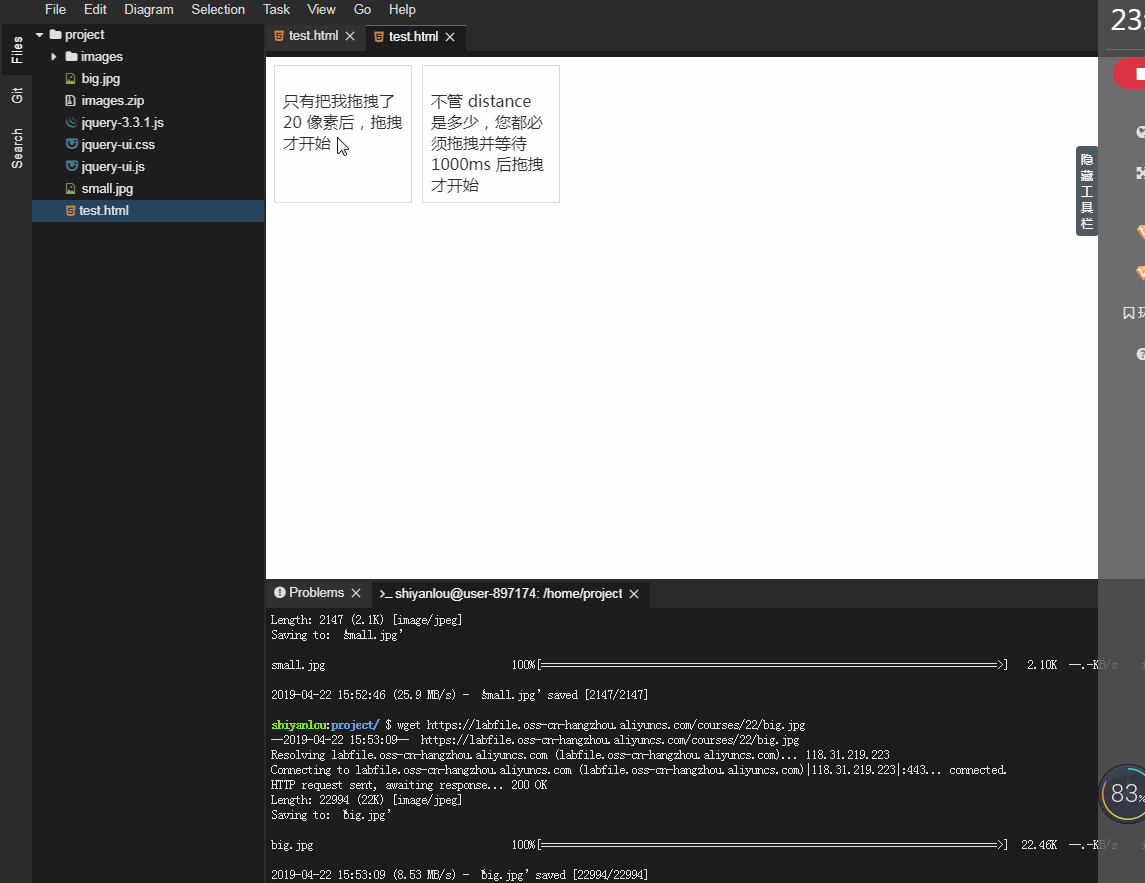Click the wget big.jpg command line
This screenshot has width=1145, height=883.
coord(601,725)
